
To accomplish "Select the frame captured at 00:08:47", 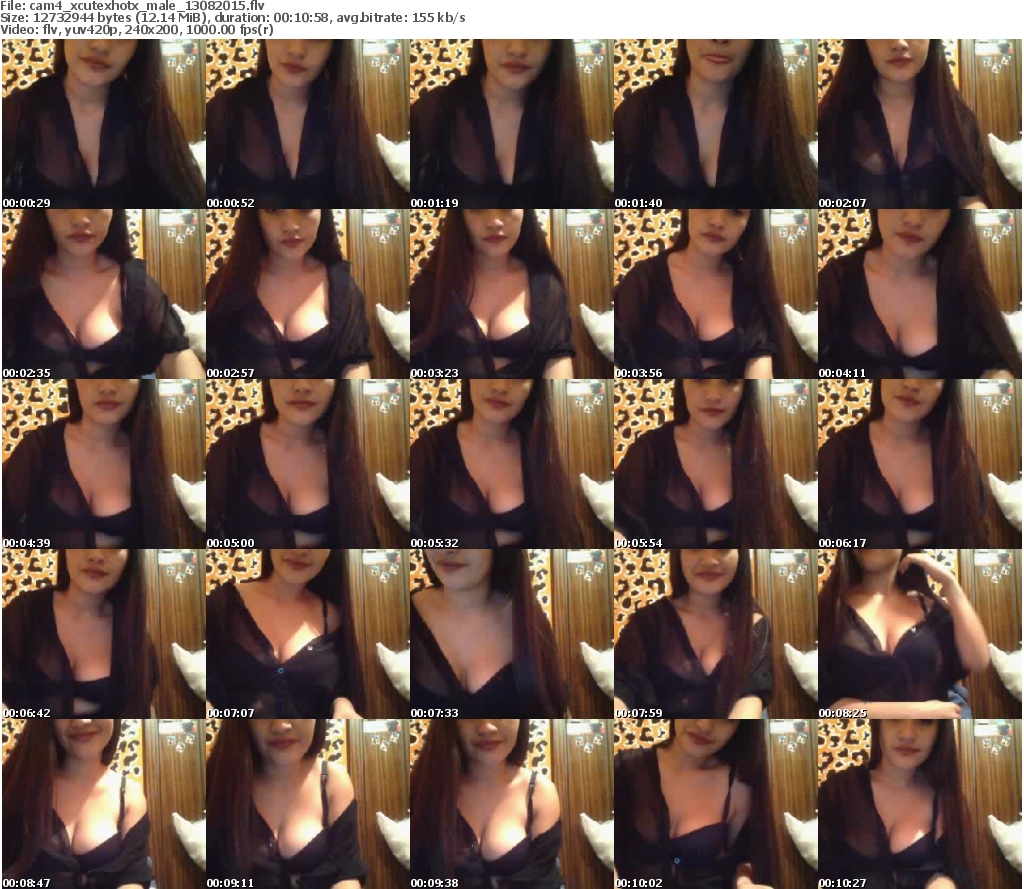I will click(x=104, y=804).
